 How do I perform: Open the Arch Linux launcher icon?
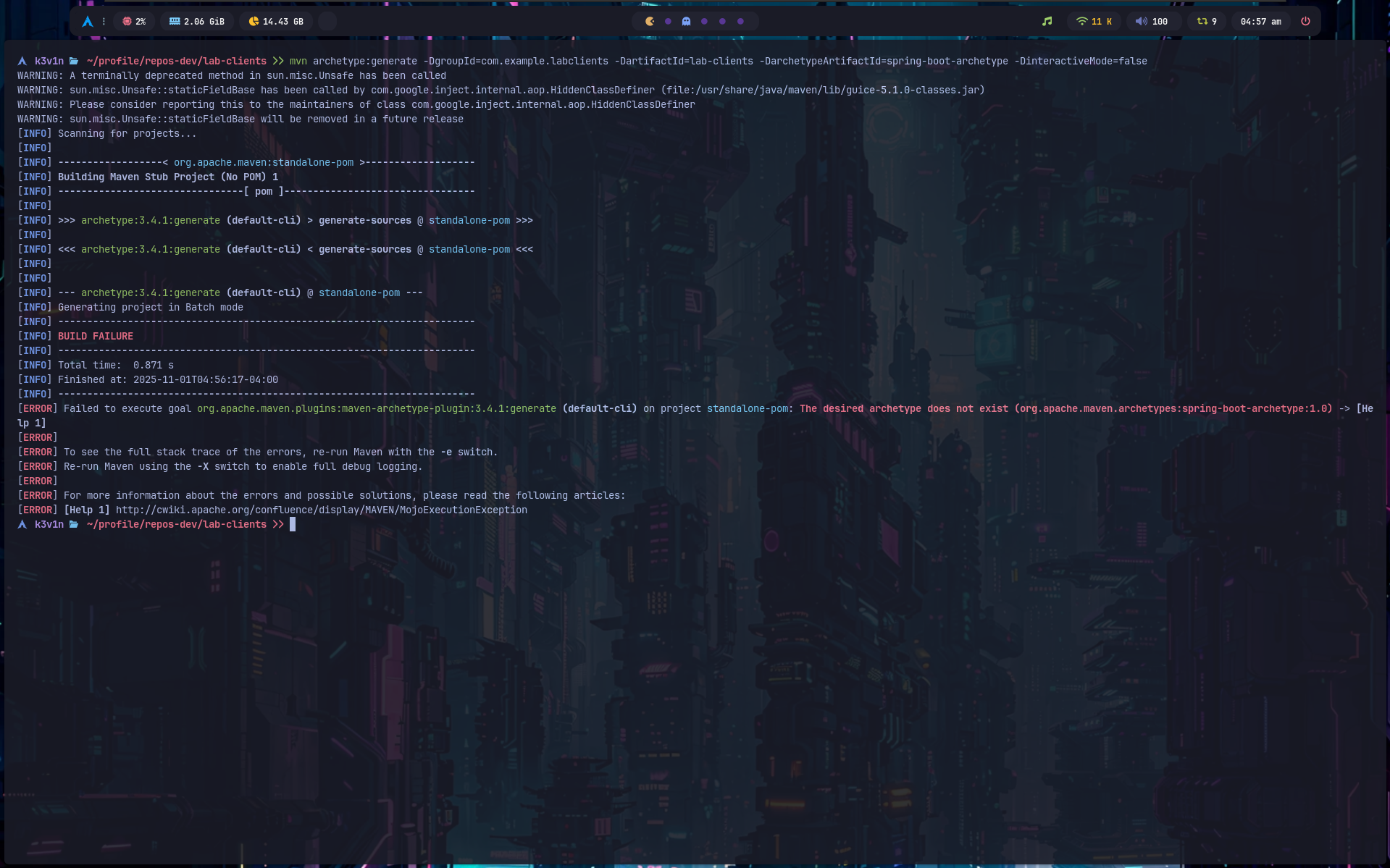tap(88, 22)
